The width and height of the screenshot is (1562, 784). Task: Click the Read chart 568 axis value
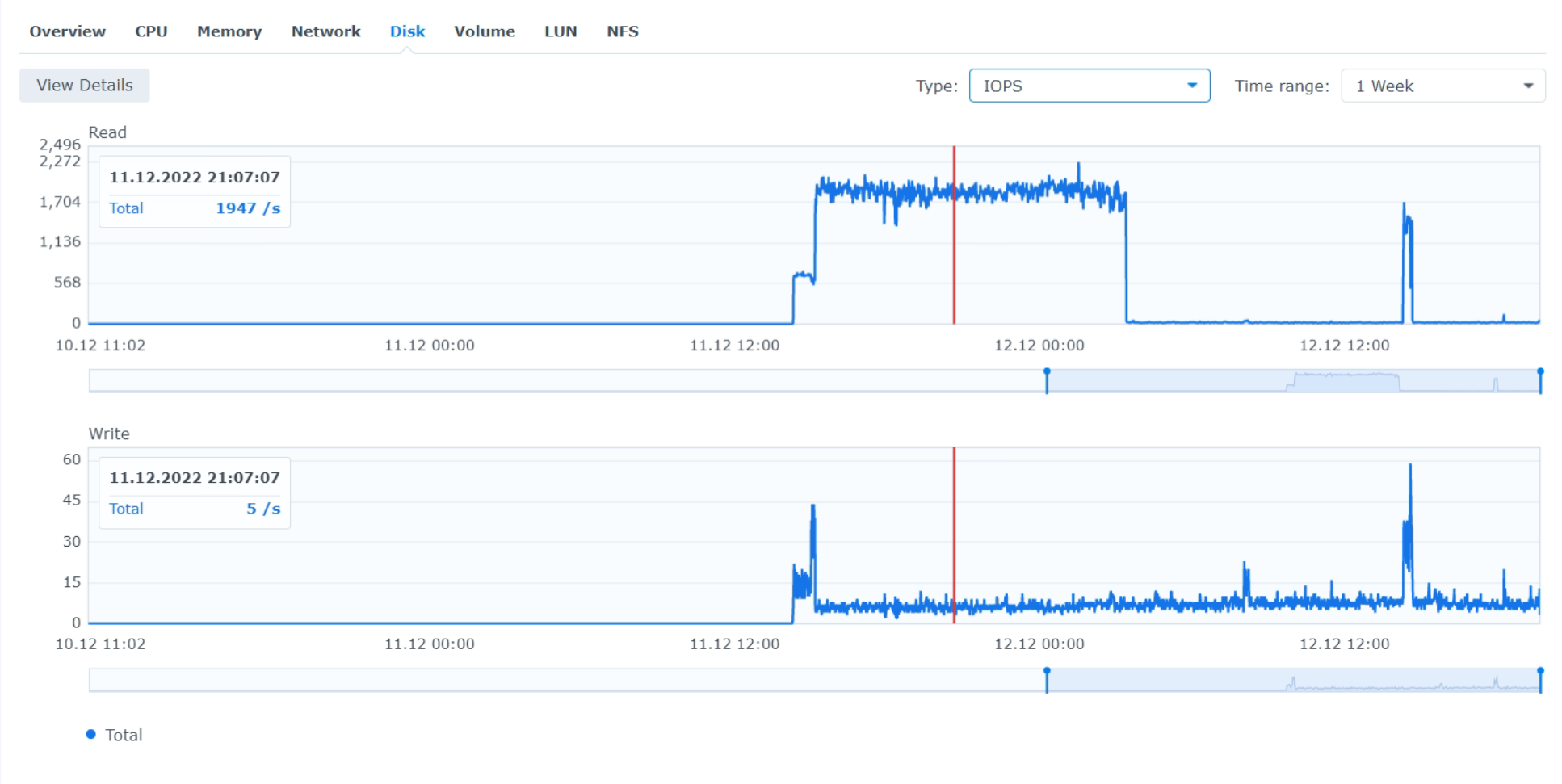[68, 283]
